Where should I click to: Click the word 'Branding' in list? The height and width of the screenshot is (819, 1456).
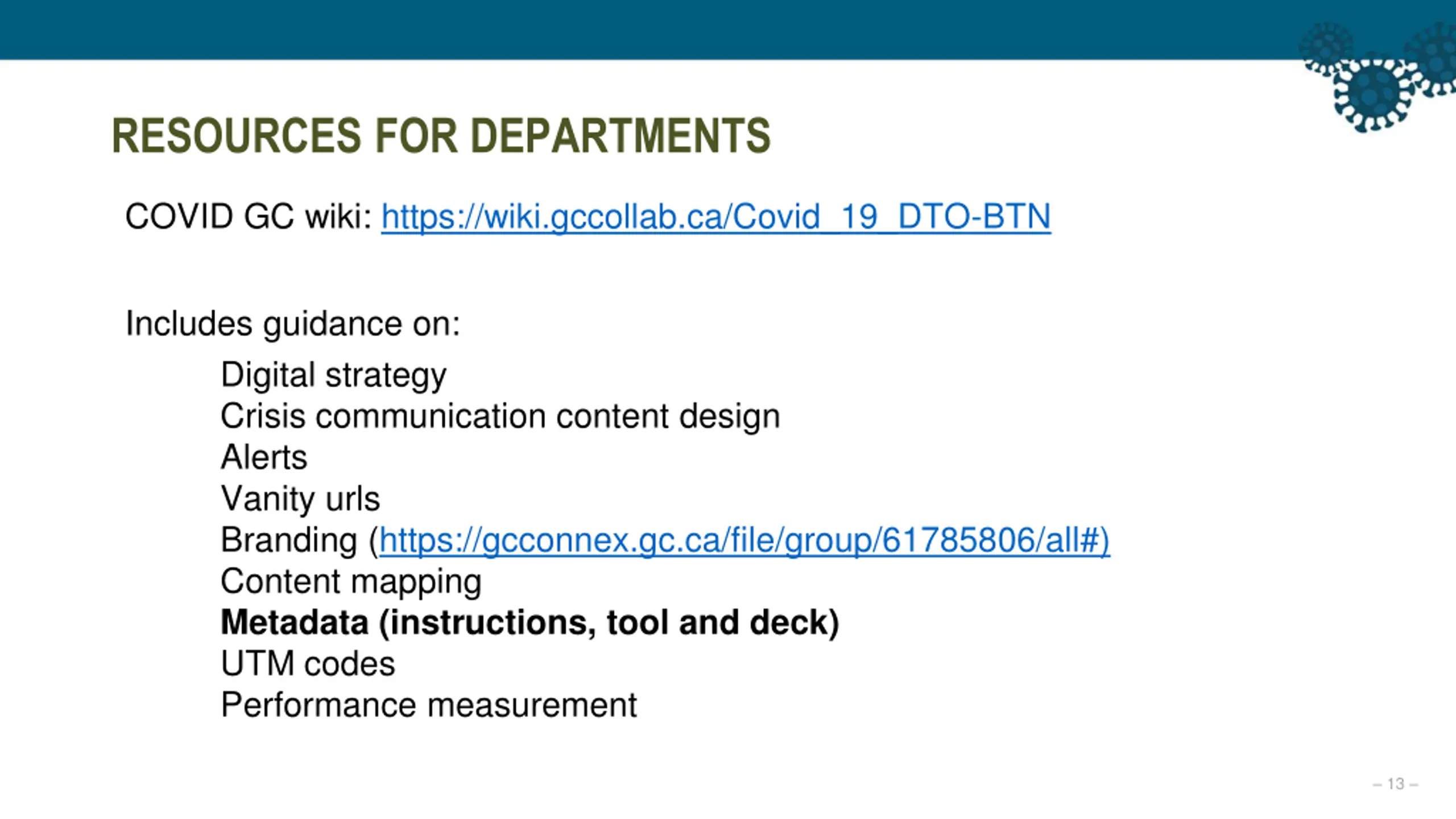click(x=288, y=540)
